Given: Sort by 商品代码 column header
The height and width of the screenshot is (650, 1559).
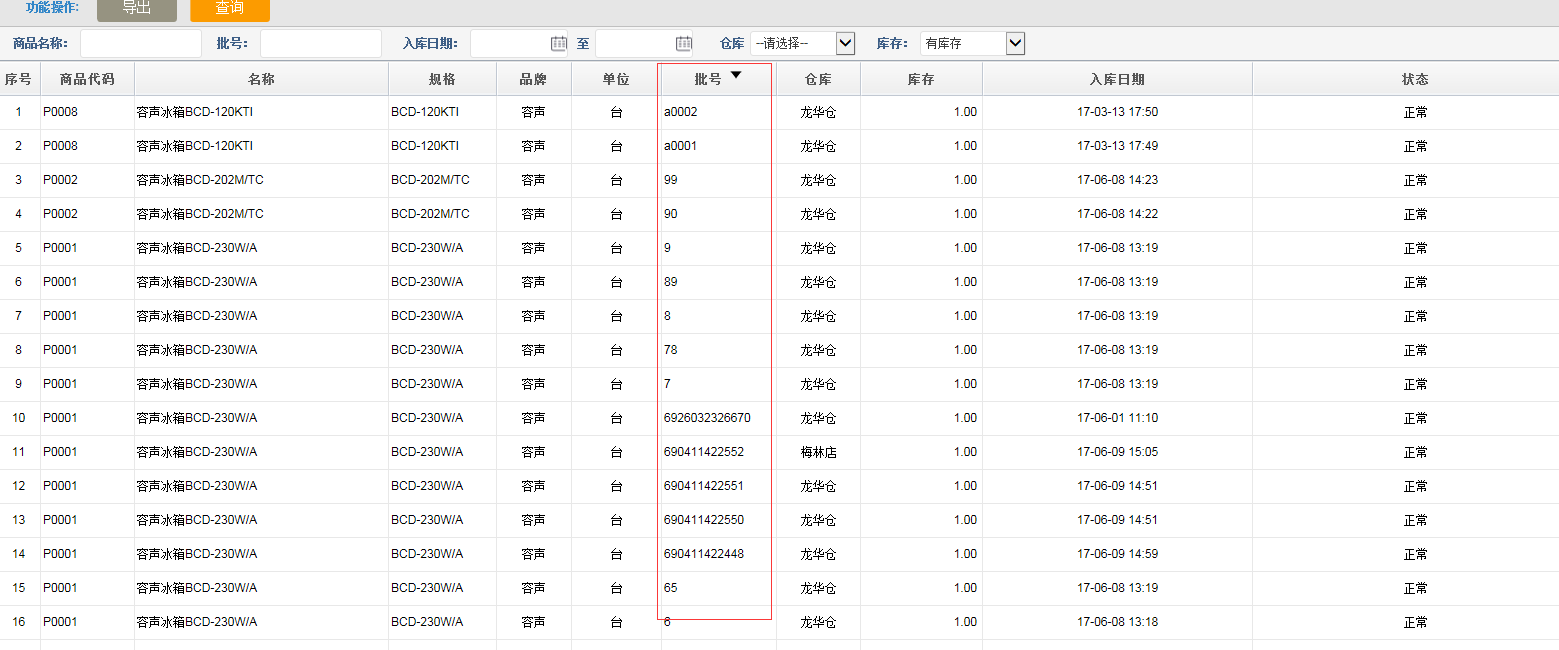Looking at the screenshot, I should (87, 79).
